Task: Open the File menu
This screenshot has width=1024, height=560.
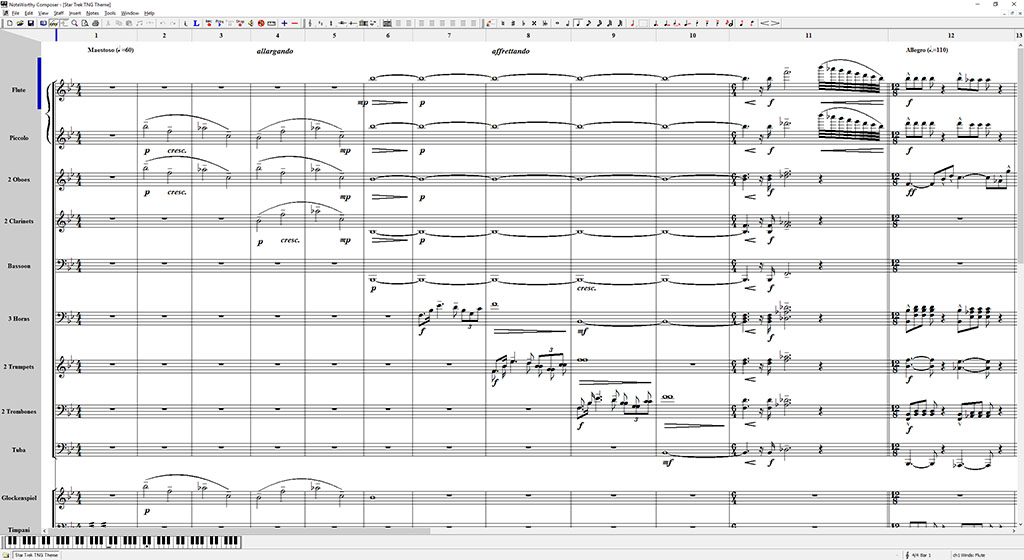Action: (15, 13)
